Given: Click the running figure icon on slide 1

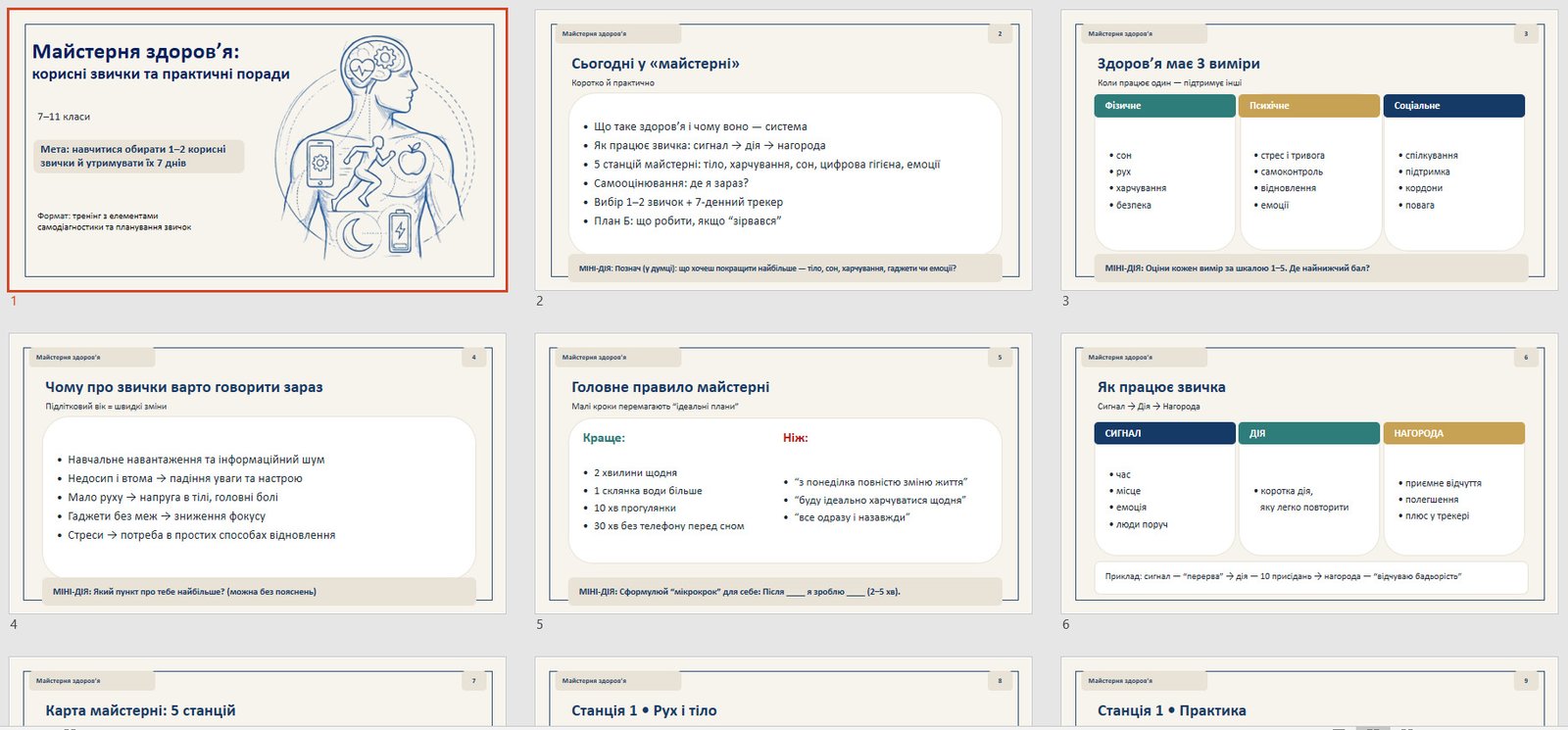Looking at the screenshot, I should coord(366,169).
